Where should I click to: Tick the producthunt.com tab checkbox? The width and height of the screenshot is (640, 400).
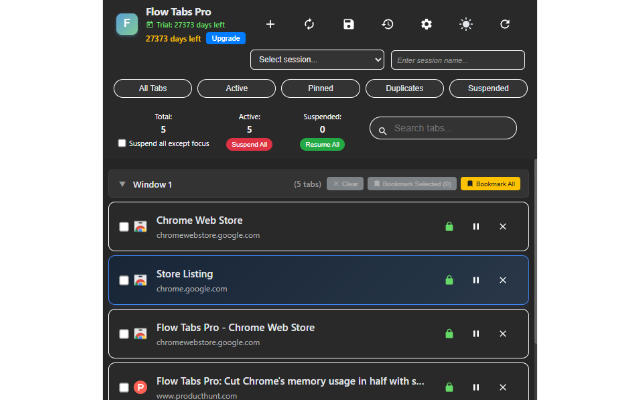point(124,387)
